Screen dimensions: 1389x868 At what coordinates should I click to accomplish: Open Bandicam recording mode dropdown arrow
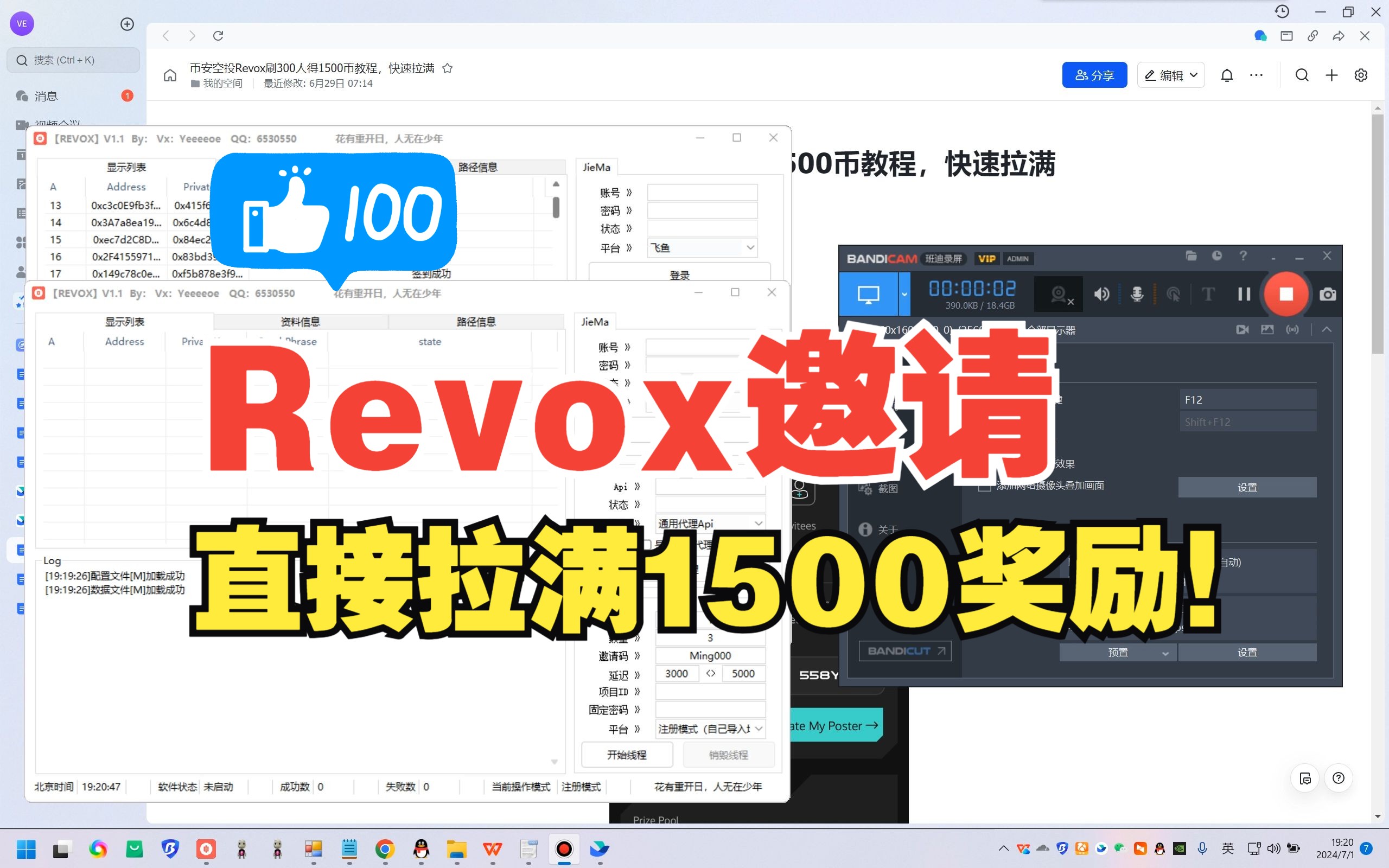pyautogui.click(x=904, y=295)
